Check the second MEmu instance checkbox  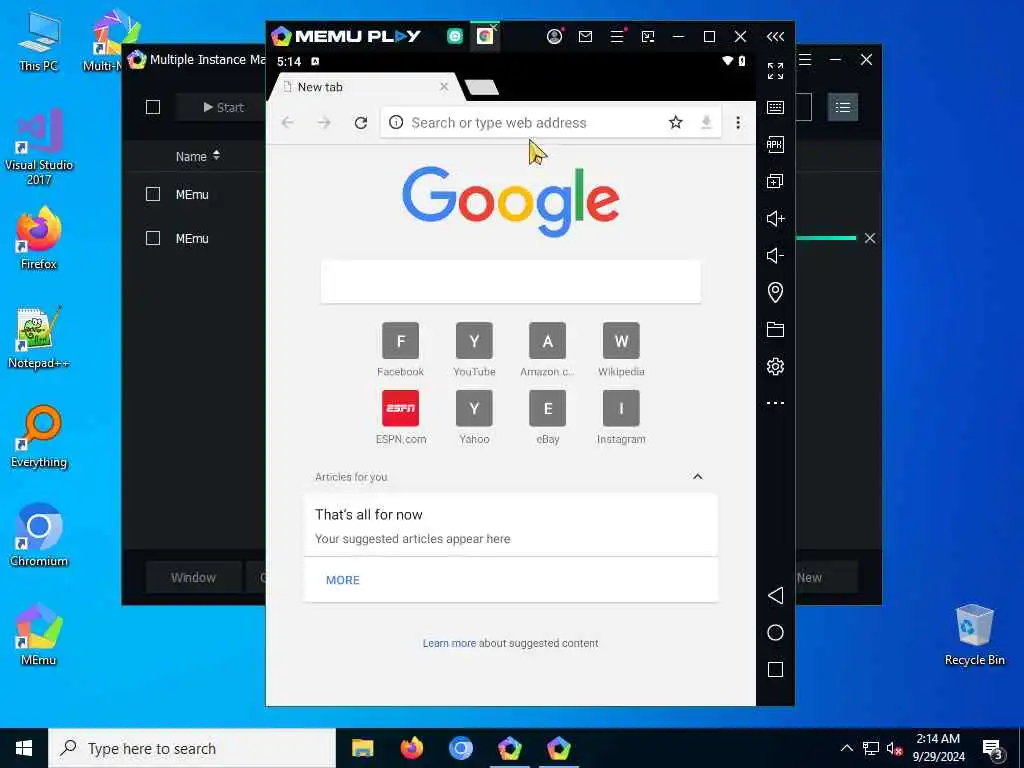pos(153,238)
